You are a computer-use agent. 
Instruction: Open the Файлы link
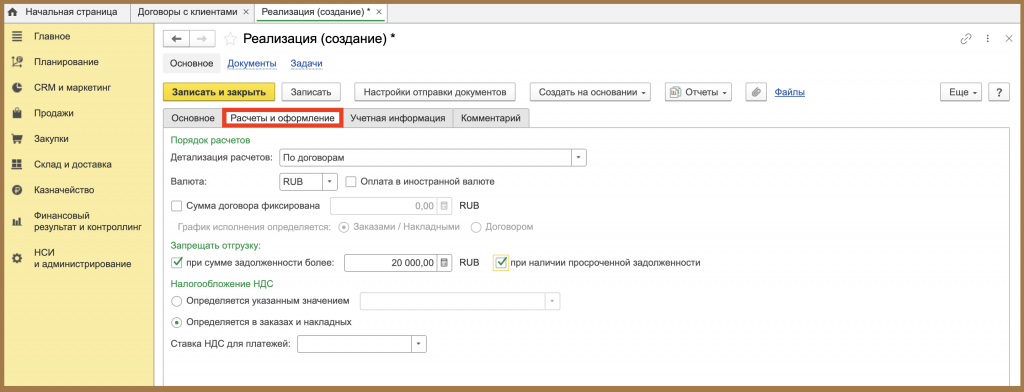click(x=790, y=92)
